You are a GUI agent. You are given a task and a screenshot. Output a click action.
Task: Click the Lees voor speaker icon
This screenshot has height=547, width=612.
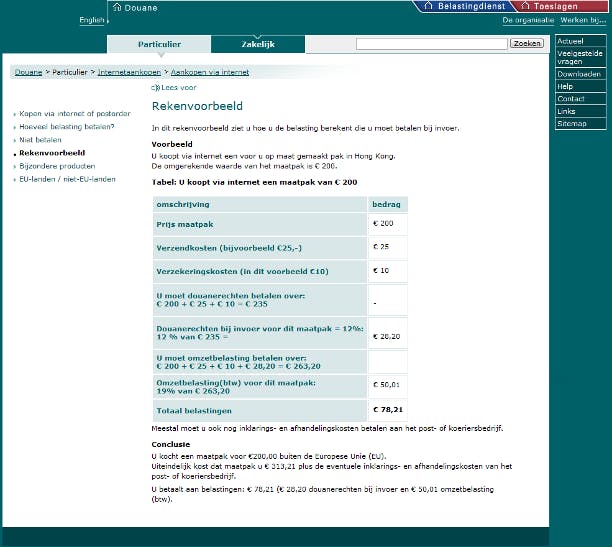pyautogui.click(x=155, y=87)
